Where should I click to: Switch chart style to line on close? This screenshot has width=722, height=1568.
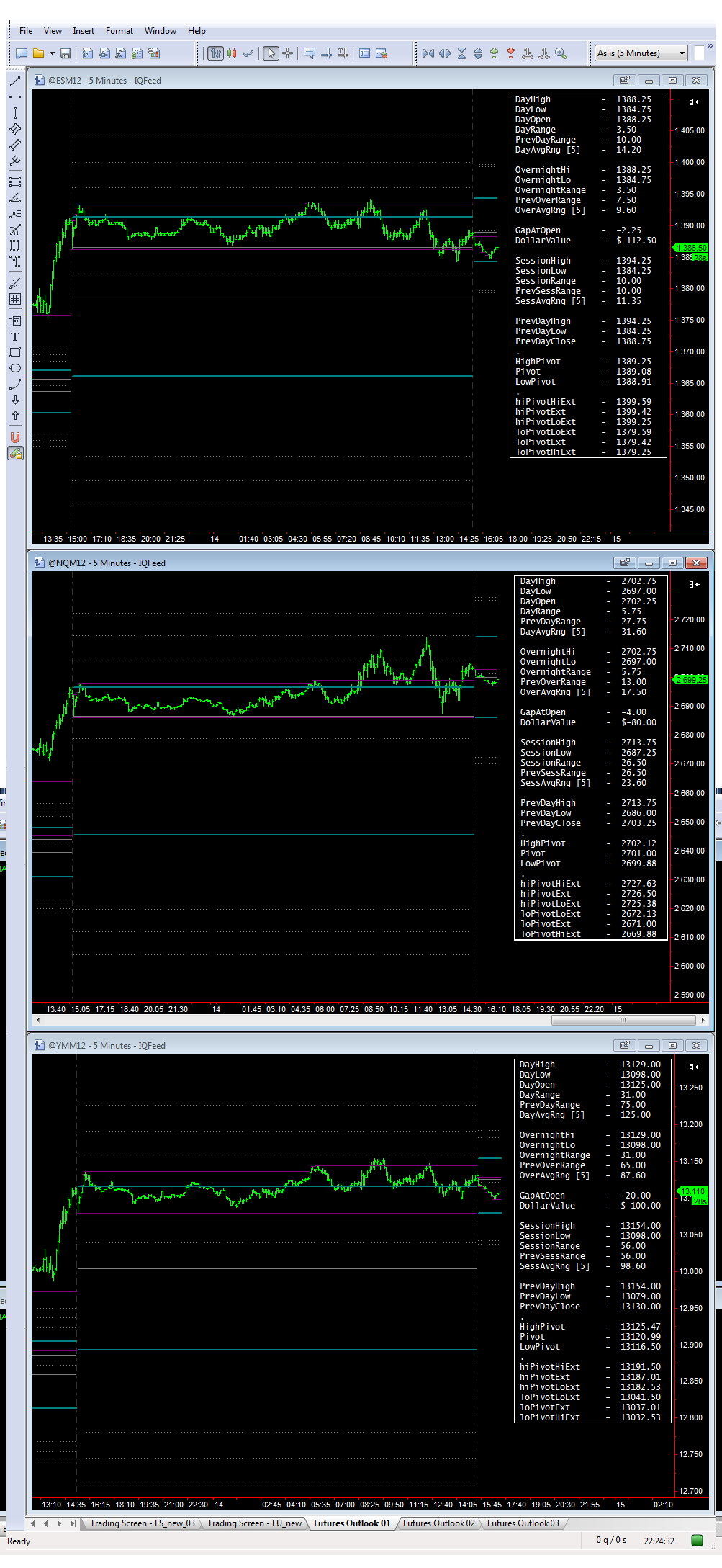click(x=248, y=53)
